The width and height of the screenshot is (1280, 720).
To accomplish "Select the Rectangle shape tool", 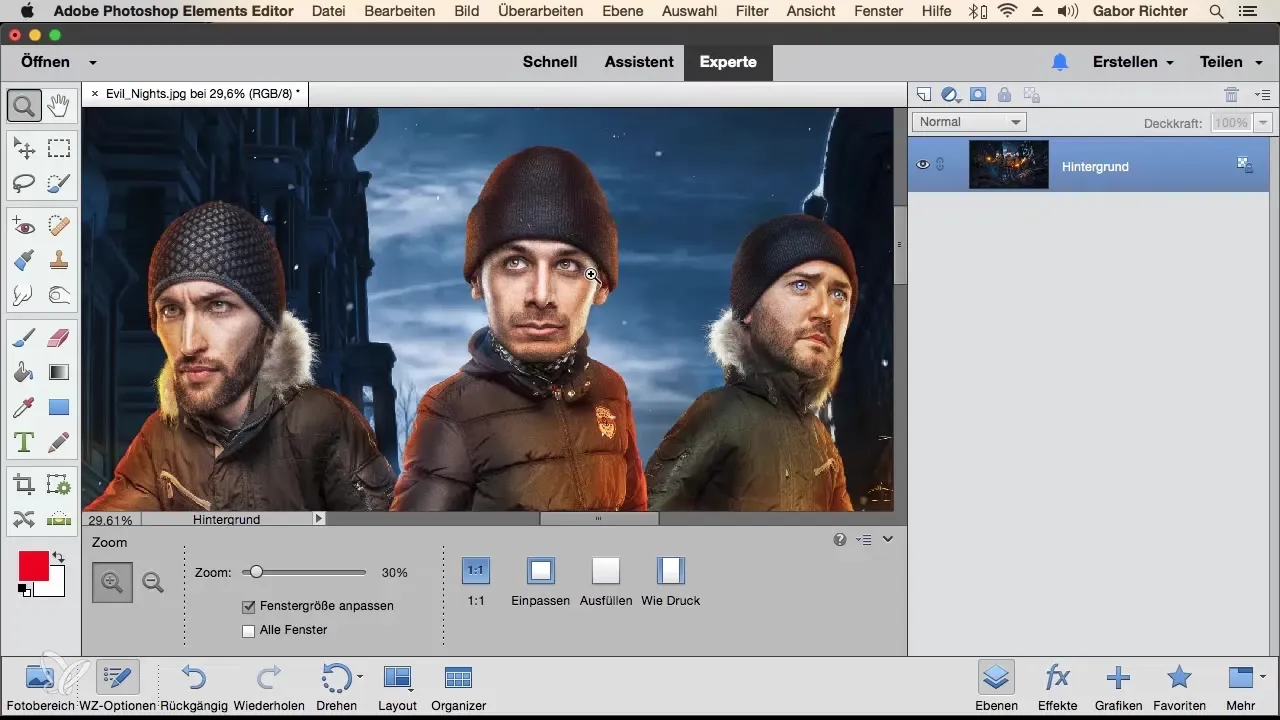I will click(x=59, y=407).
